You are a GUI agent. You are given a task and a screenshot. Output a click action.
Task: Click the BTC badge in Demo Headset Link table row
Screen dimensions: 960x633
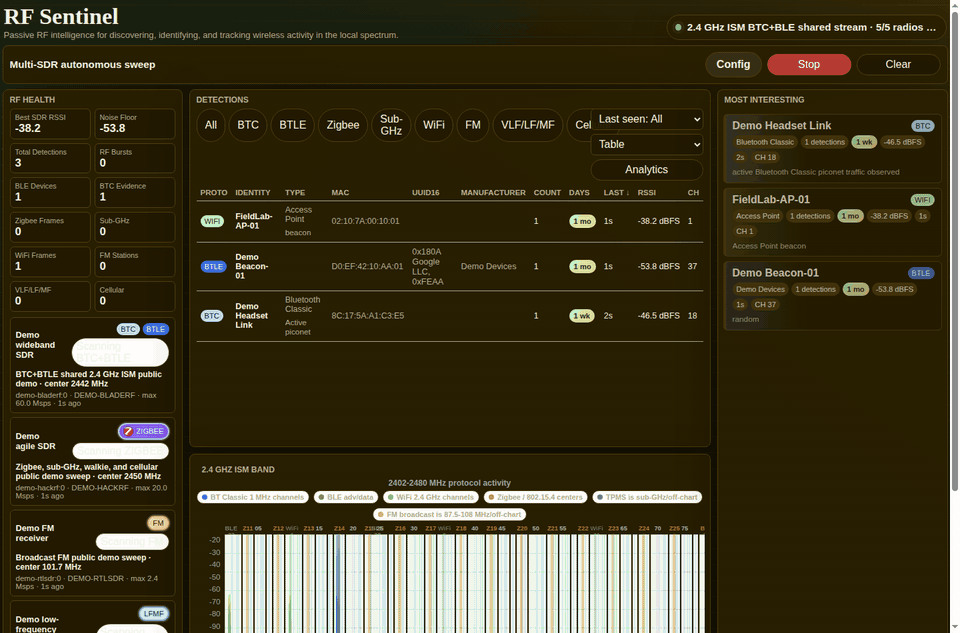(211, 316)
